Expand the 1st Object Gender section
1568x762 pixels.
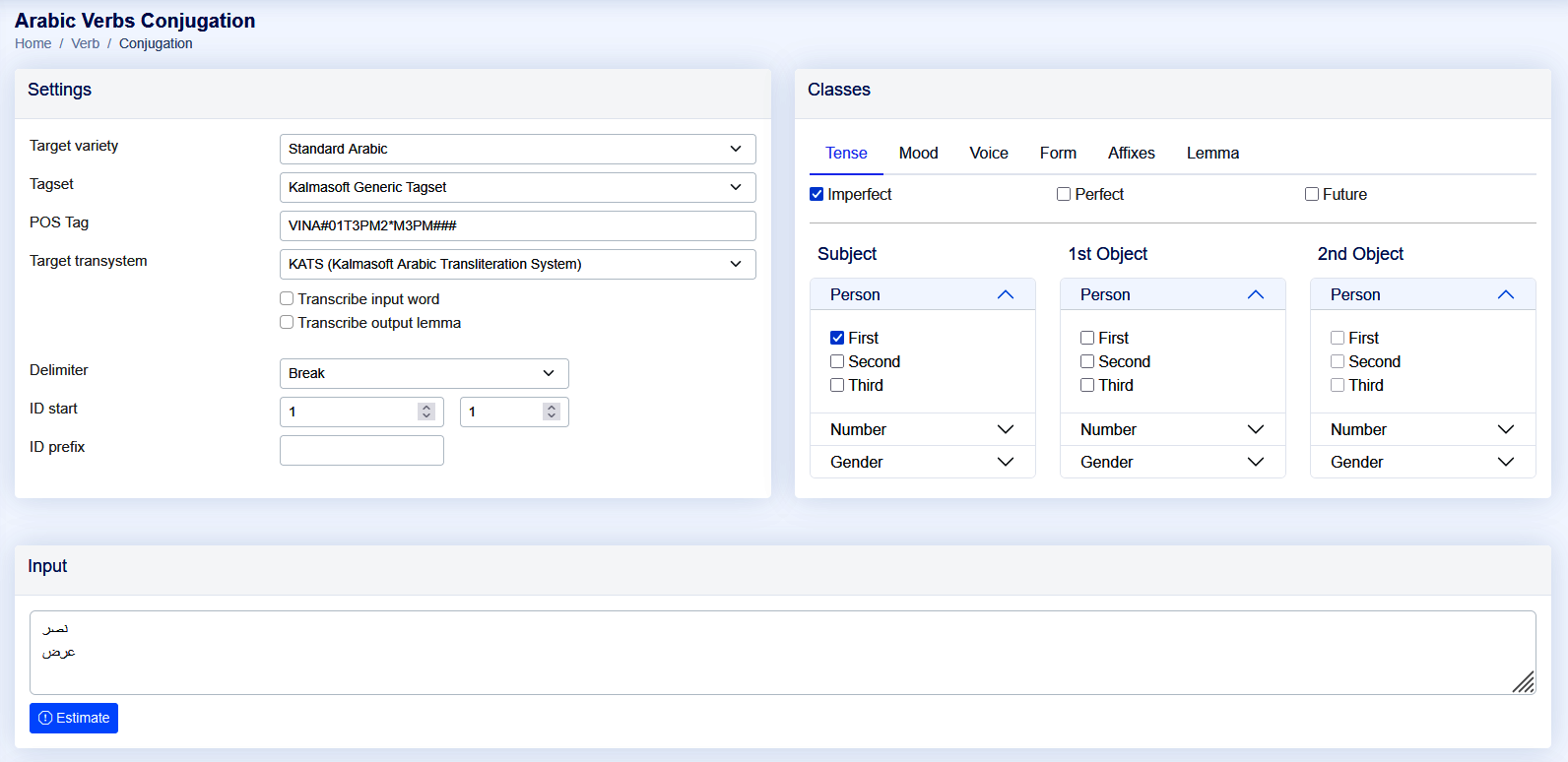[x=1172, y=462]
